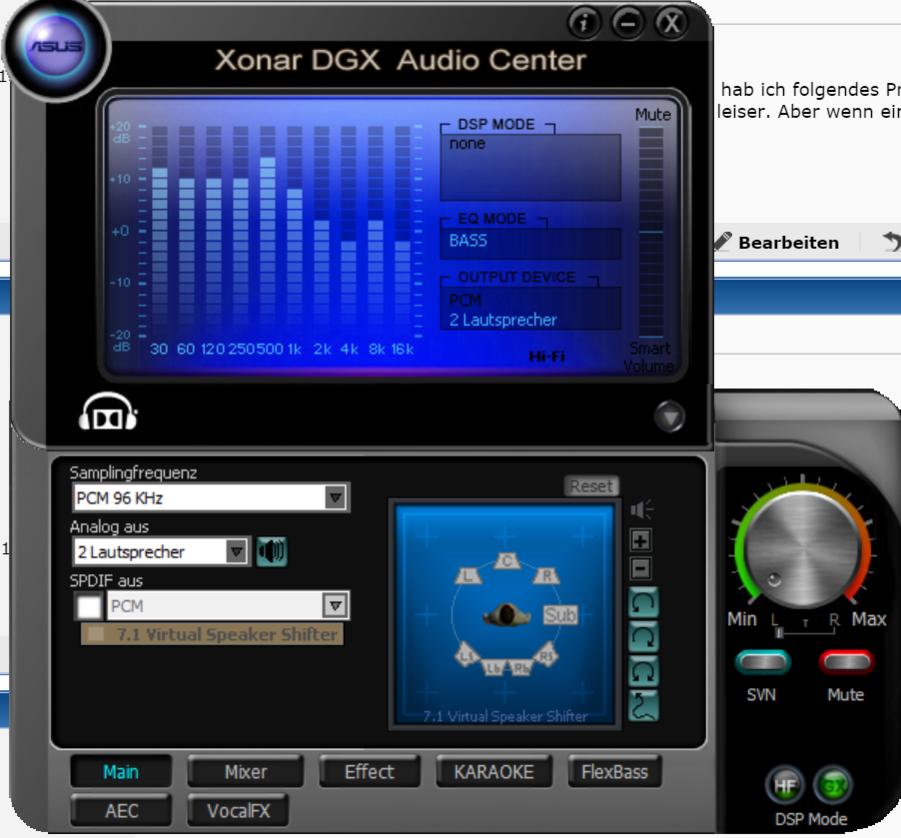The image size is (901, 838).
Task: Click the Hi-Fi label
Action: coord(547,356)
